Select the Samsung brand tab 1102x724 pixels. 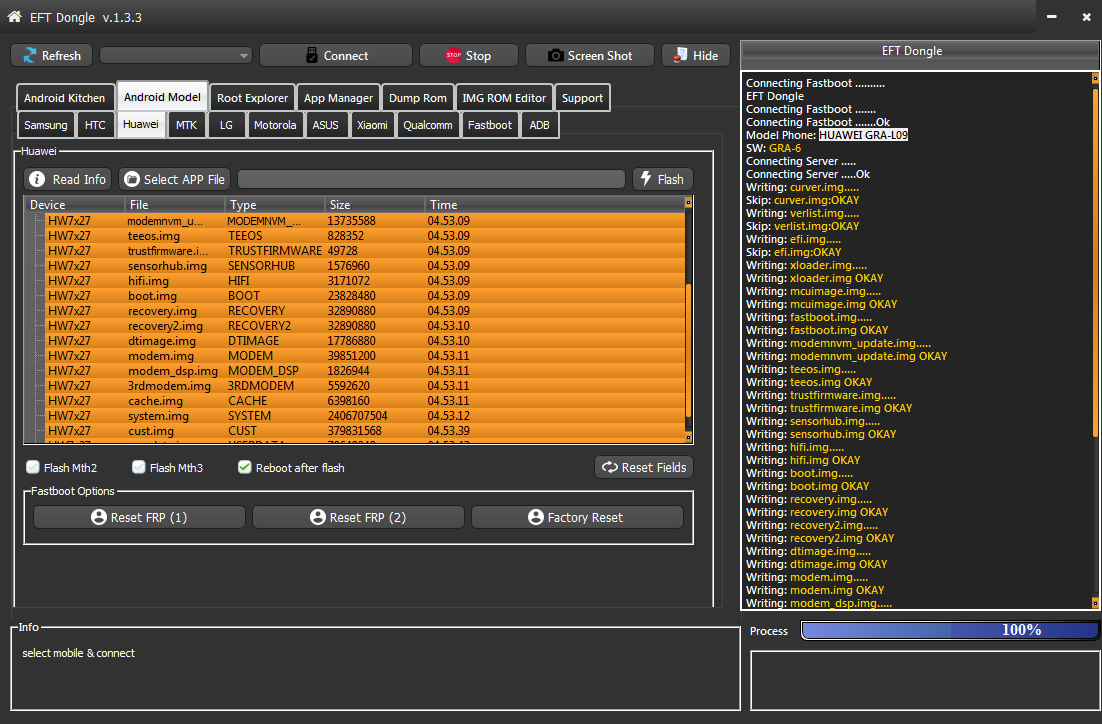coord(46,125)
